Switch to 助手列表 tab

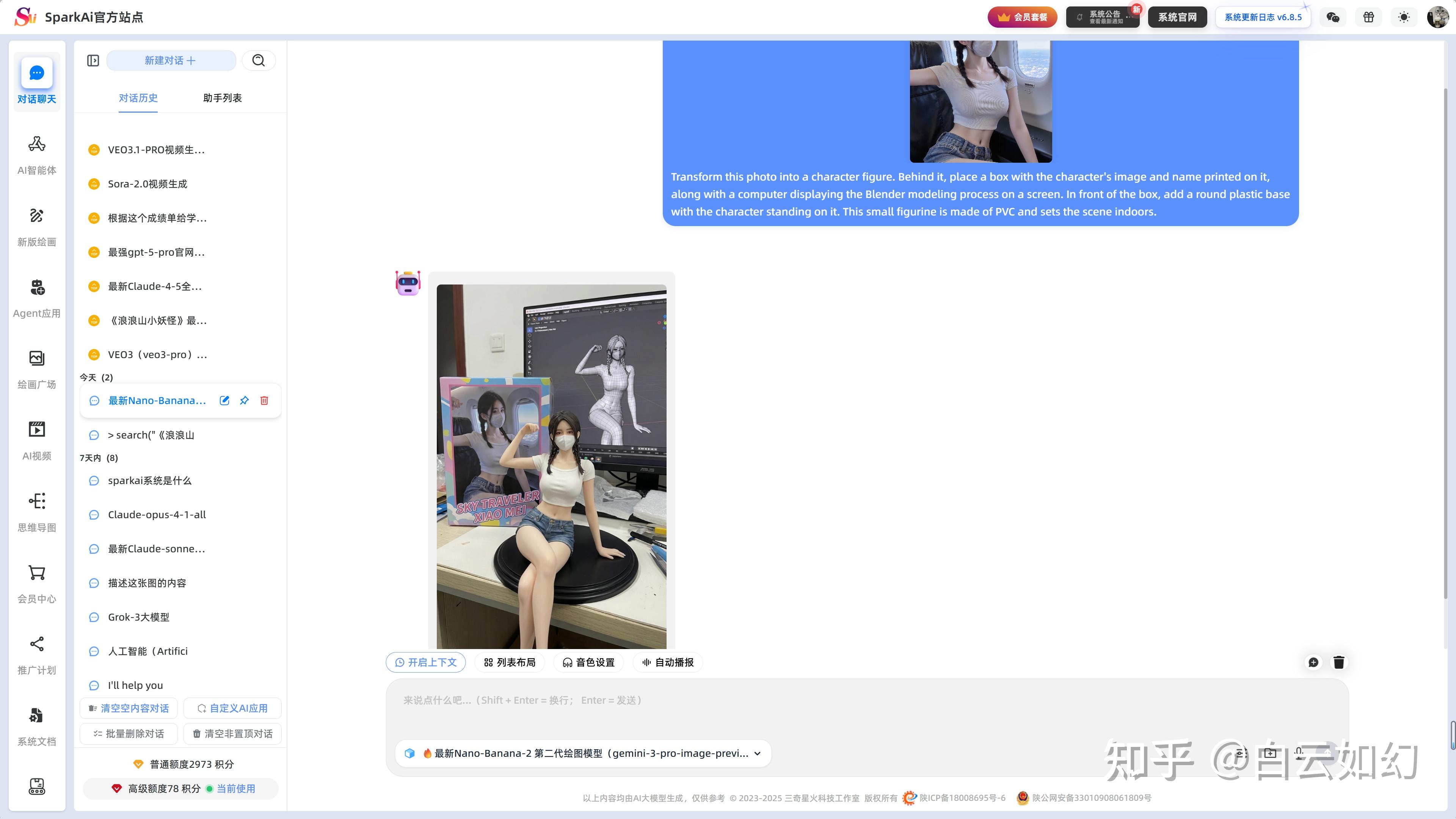222,98
